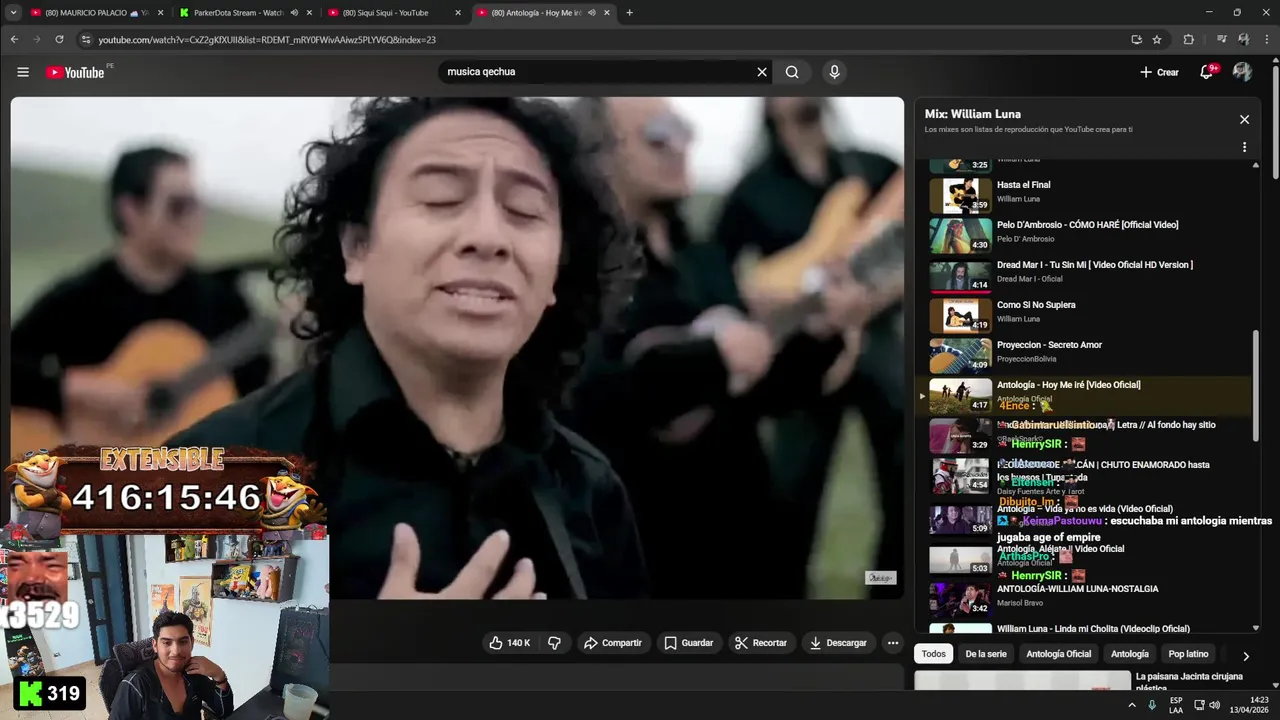Open the network tray icon

coord(1198,705)
